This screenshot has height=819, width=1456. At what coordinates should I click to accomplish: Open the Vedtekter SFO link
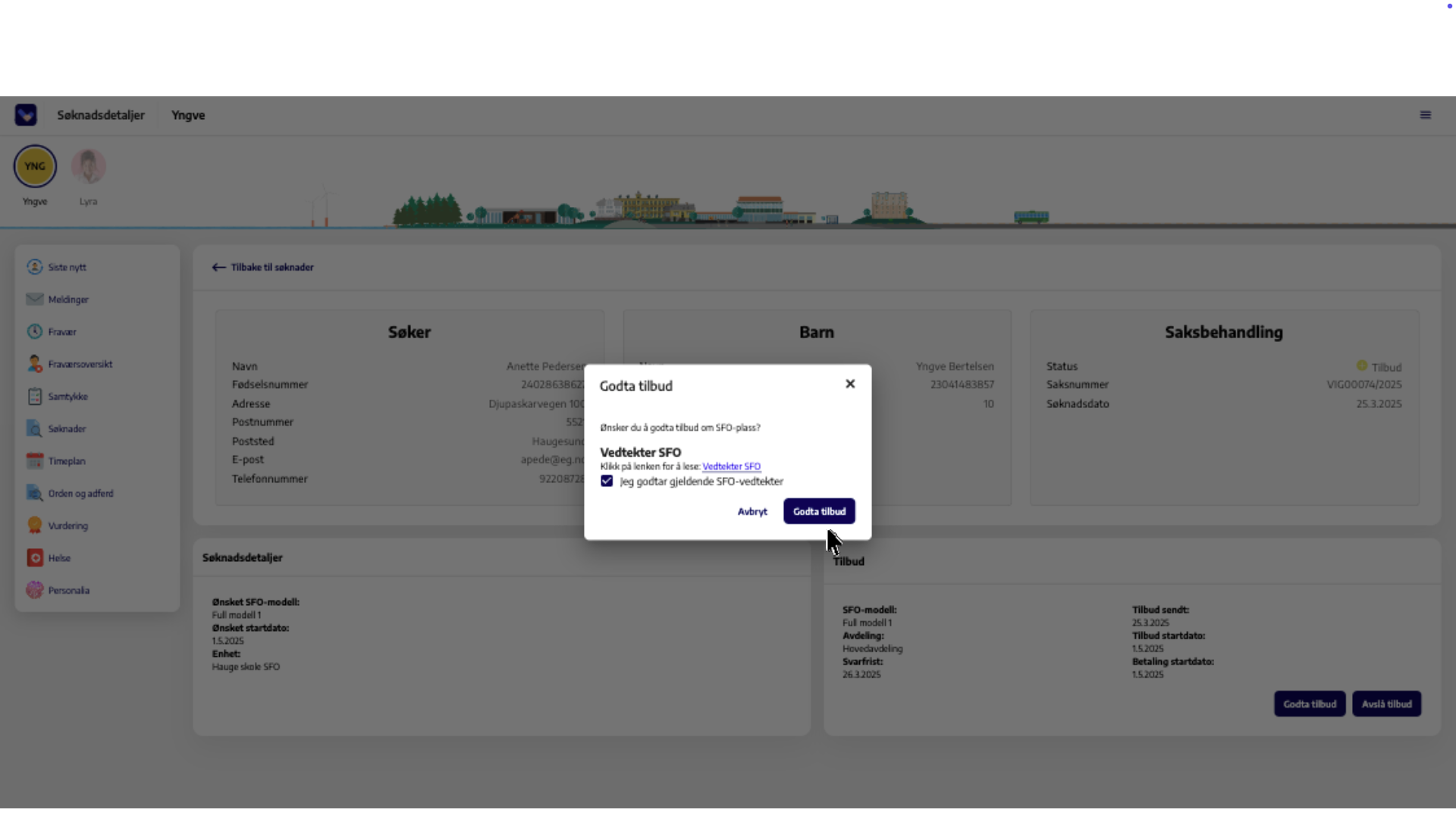click(x=731, y=467)
